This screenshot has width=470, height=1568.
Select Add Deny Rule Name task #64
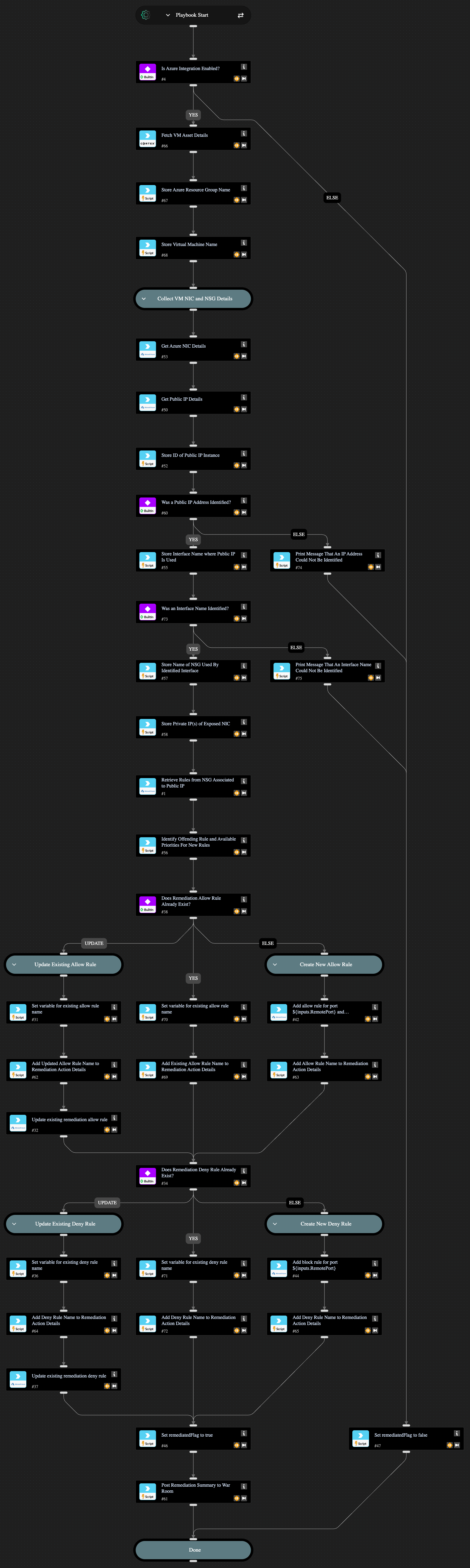64,1324
